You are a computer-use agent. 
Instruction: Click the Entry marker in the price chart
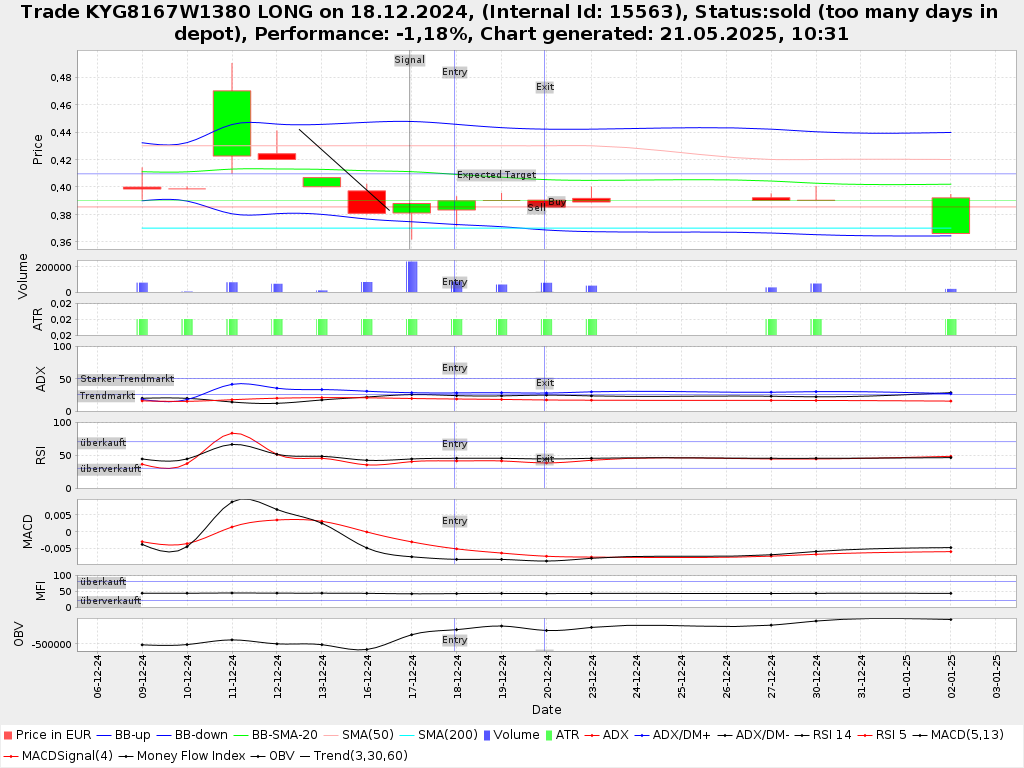click(x=454, y=72)
